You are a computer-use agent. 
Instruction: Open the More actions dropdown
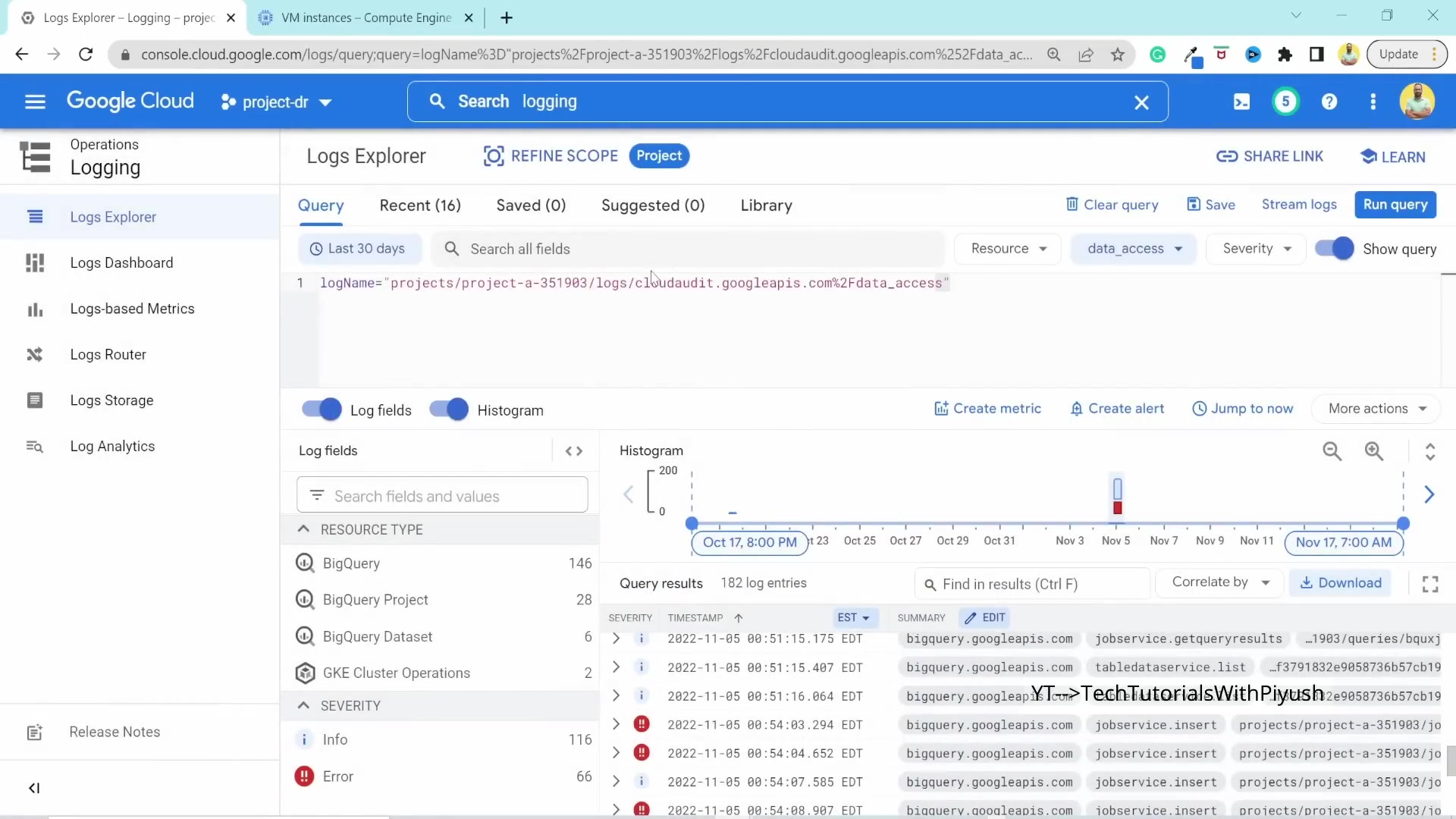click(1376, 409)
